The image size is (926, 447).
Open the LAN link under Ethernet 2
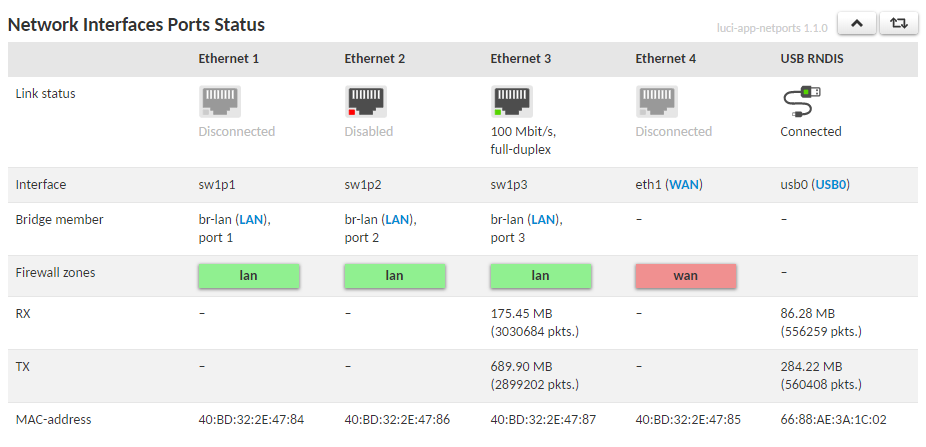[x=397, y=220]
